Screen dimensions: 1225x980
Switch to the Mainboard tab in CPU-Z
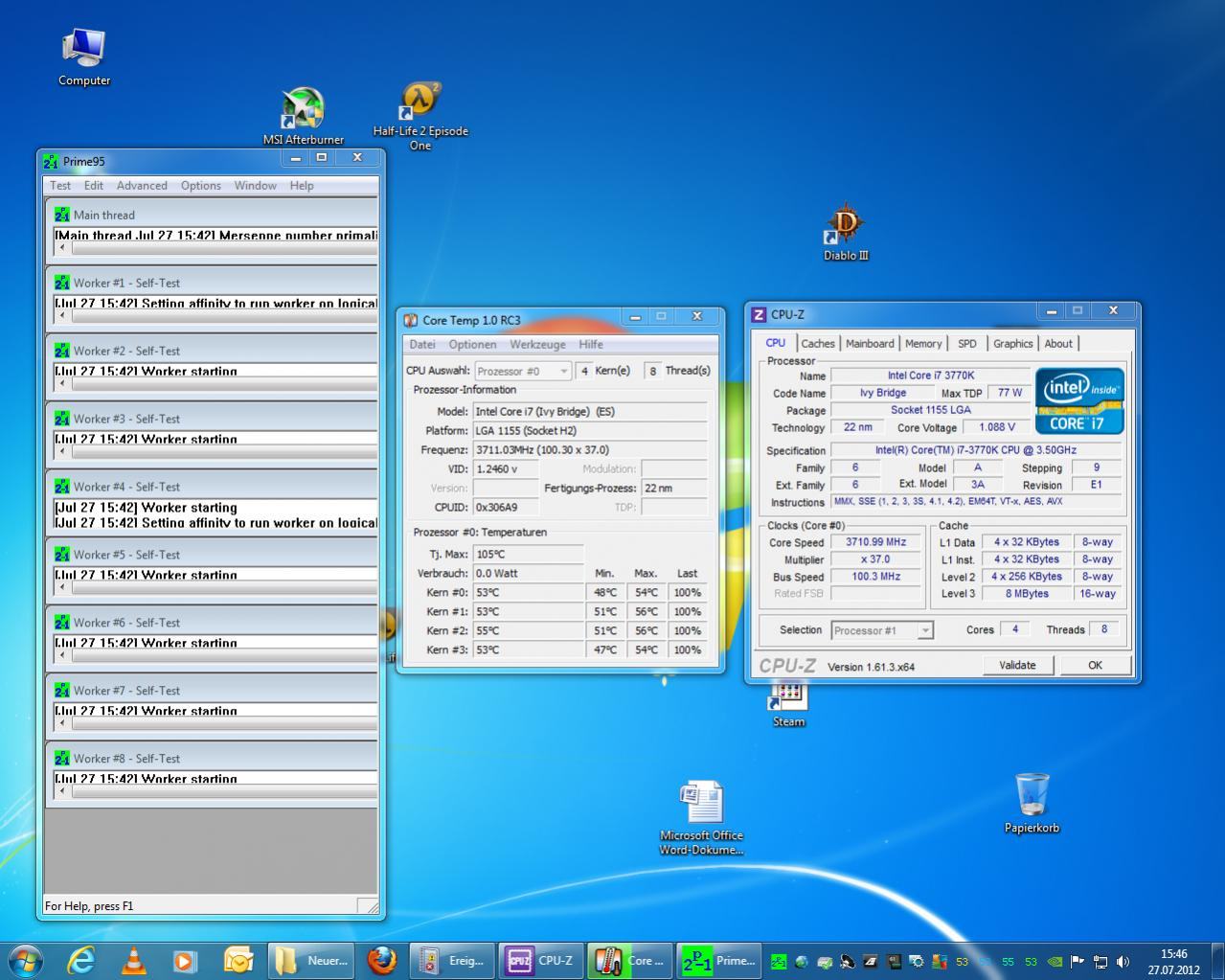click(870, 344)
